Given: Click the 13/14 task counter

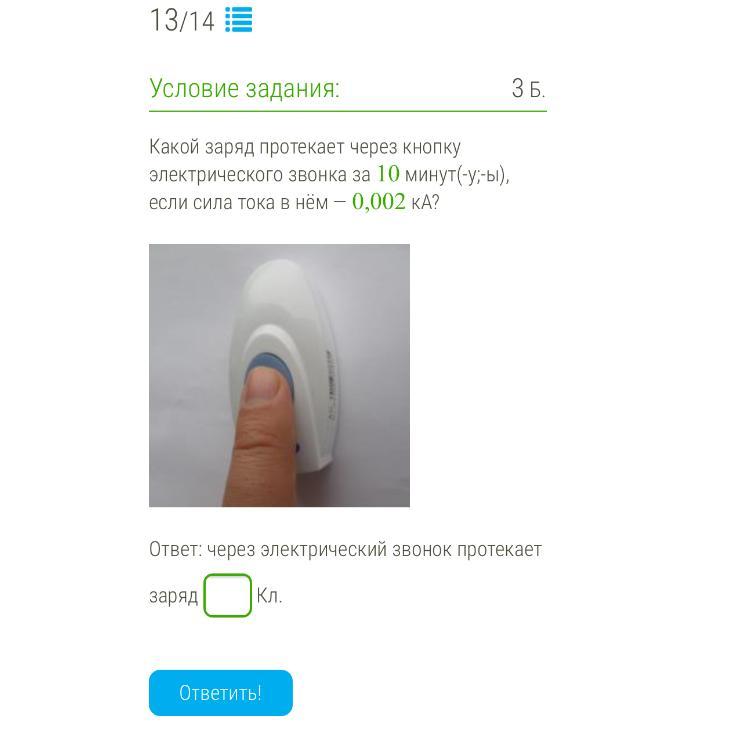Looking at the screenshot, I should [182, 21].
